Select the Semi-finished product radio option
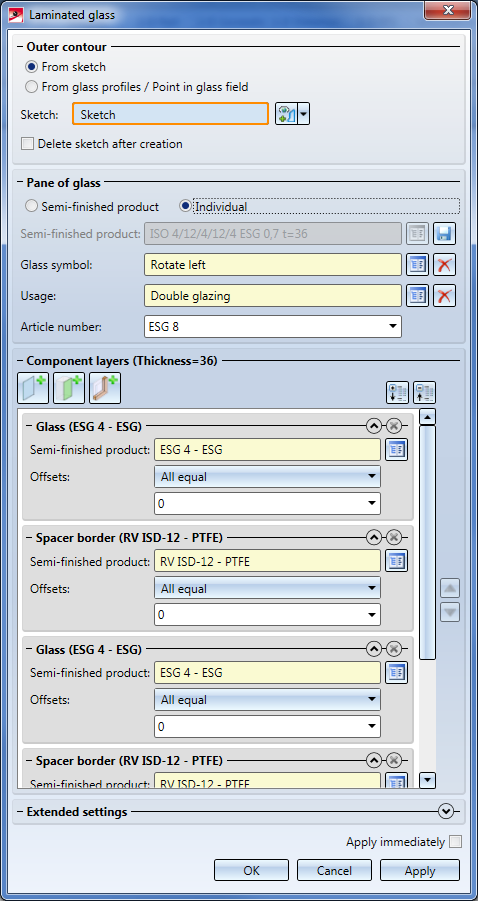Viewport: 478px width, 901px height. [32, 206]
